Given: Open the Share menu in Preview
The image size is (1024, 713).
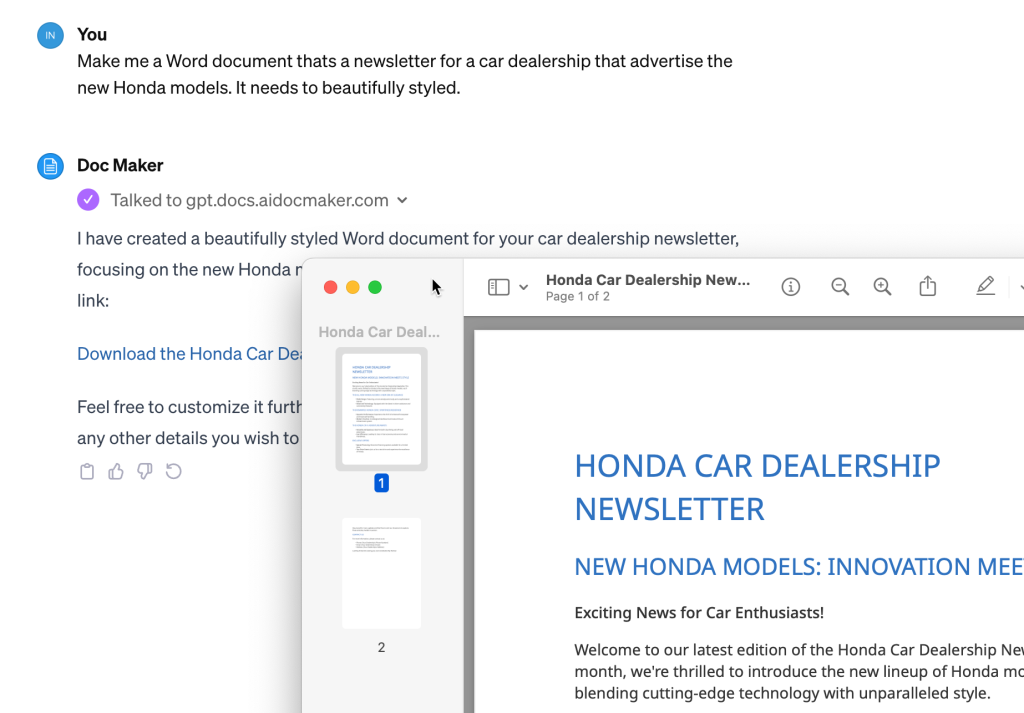Looking at the screenshot, I should point(927,286).
